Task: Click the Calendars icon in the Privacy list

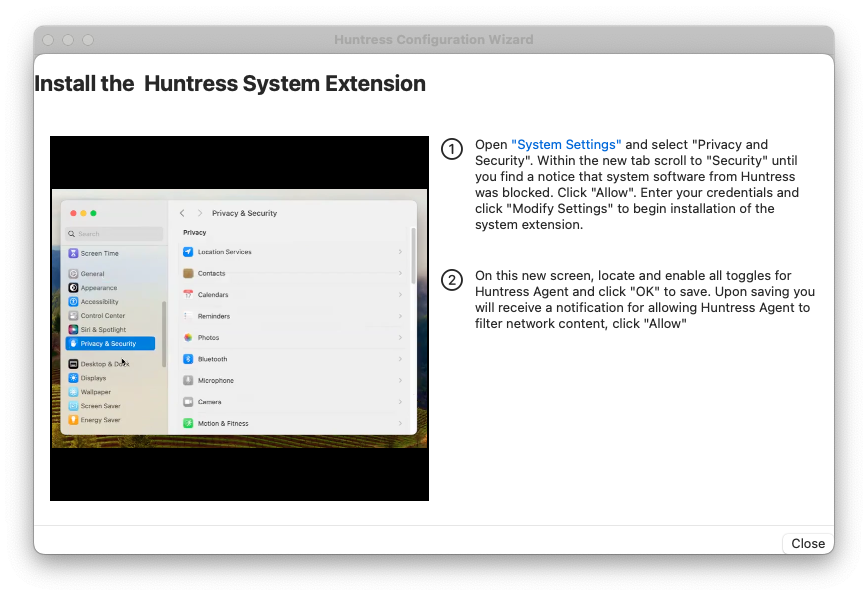Action: click(188, 294)
